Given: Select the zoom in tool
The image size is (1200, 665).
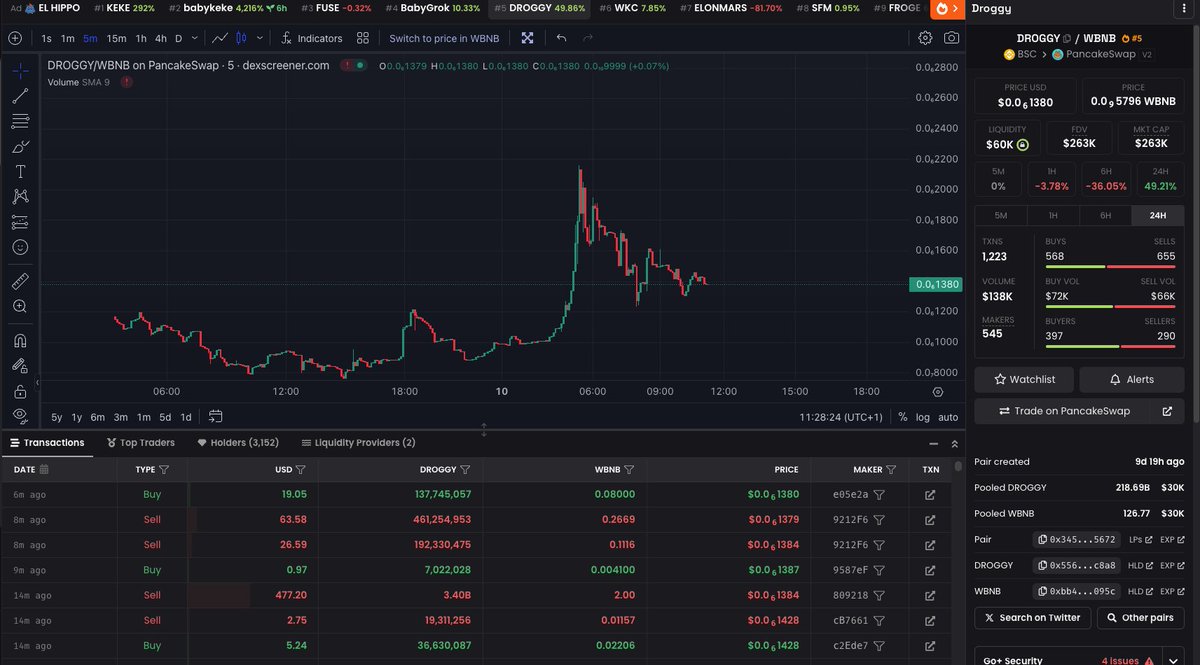Looking at the screenshot, I should (x=20, y=306).
